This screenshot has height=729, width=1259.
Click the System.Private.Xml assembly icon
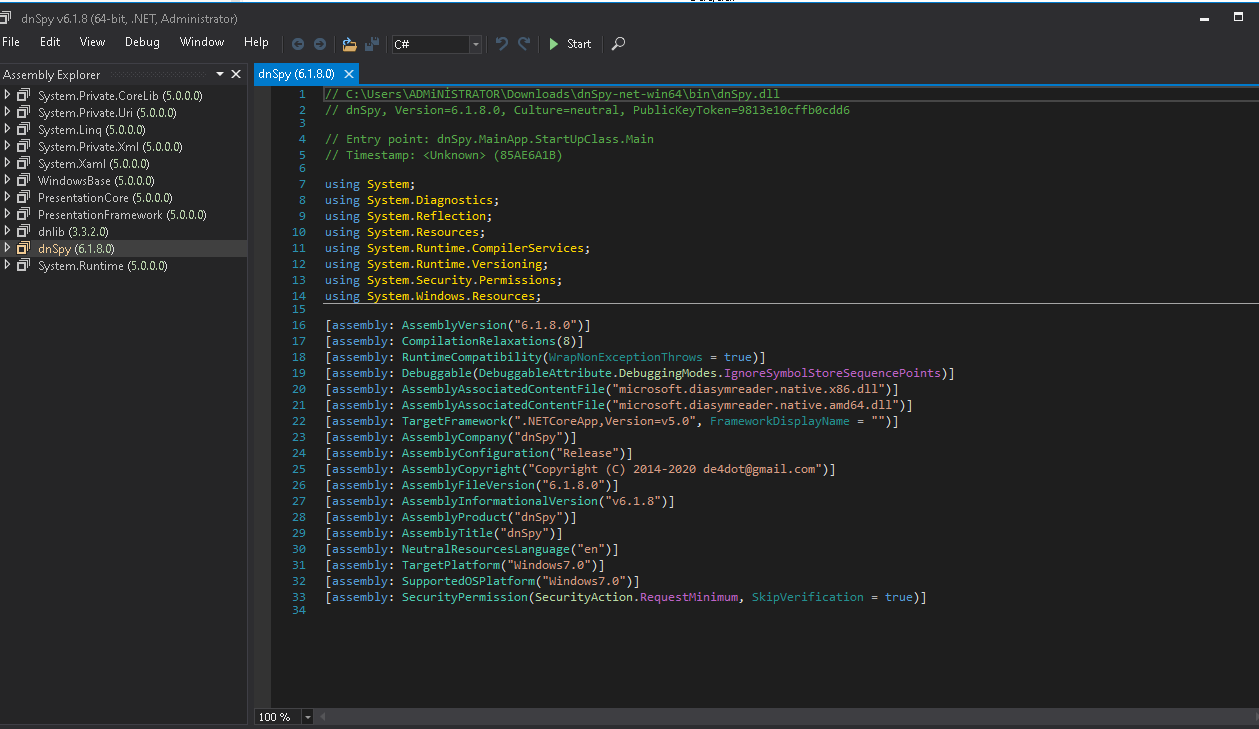(x=24, y=146)
